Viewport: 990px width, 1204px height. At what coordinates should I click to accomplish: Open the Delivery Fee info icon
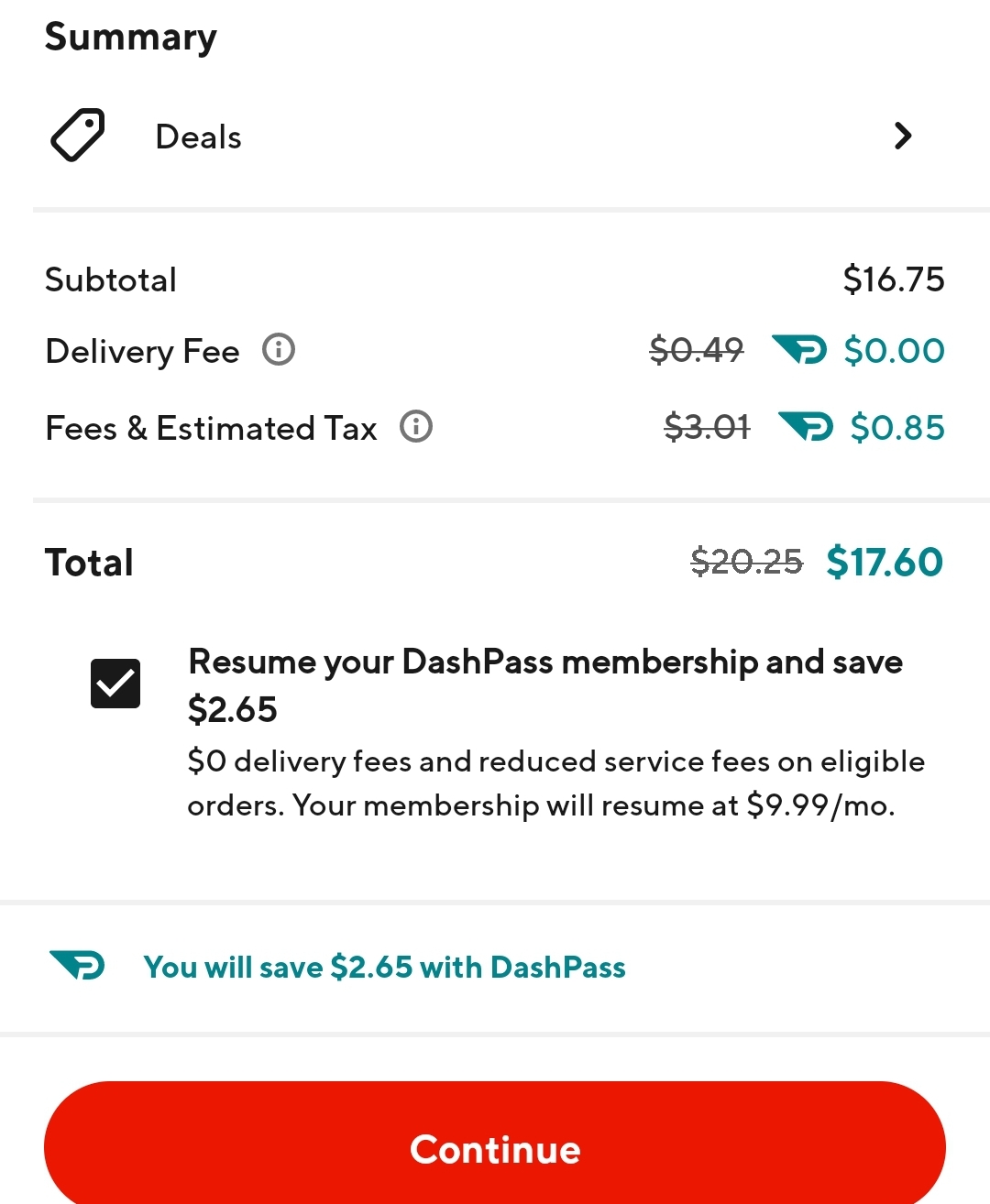point(279,349)
